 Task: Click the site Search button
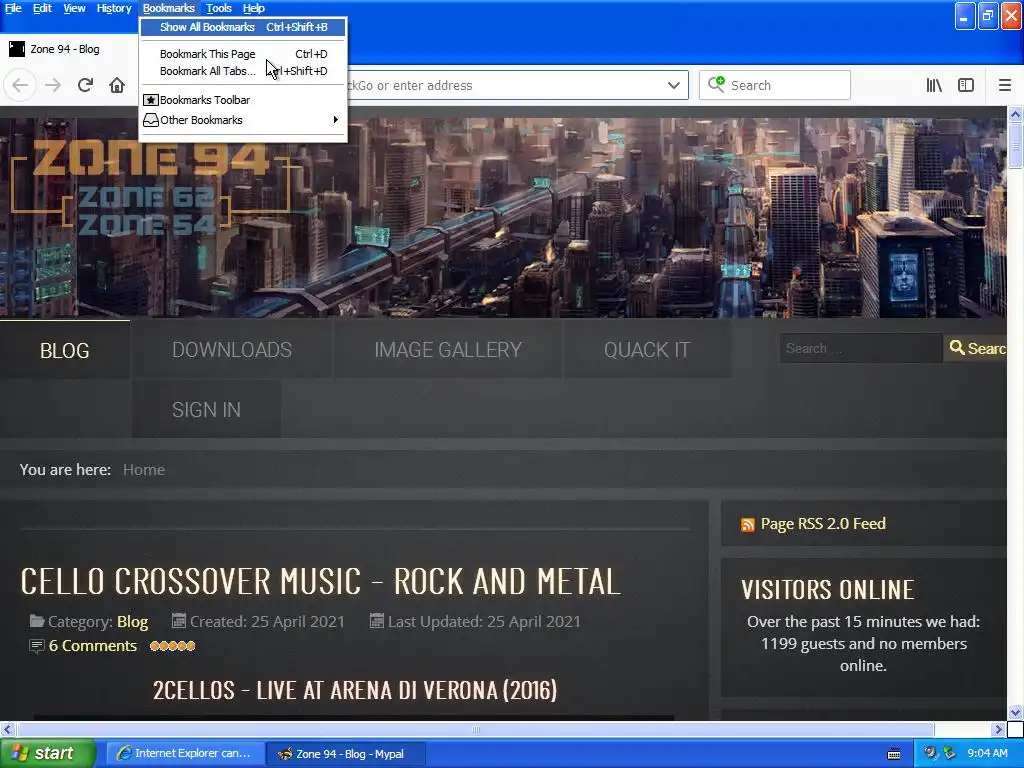coord(976,348)
